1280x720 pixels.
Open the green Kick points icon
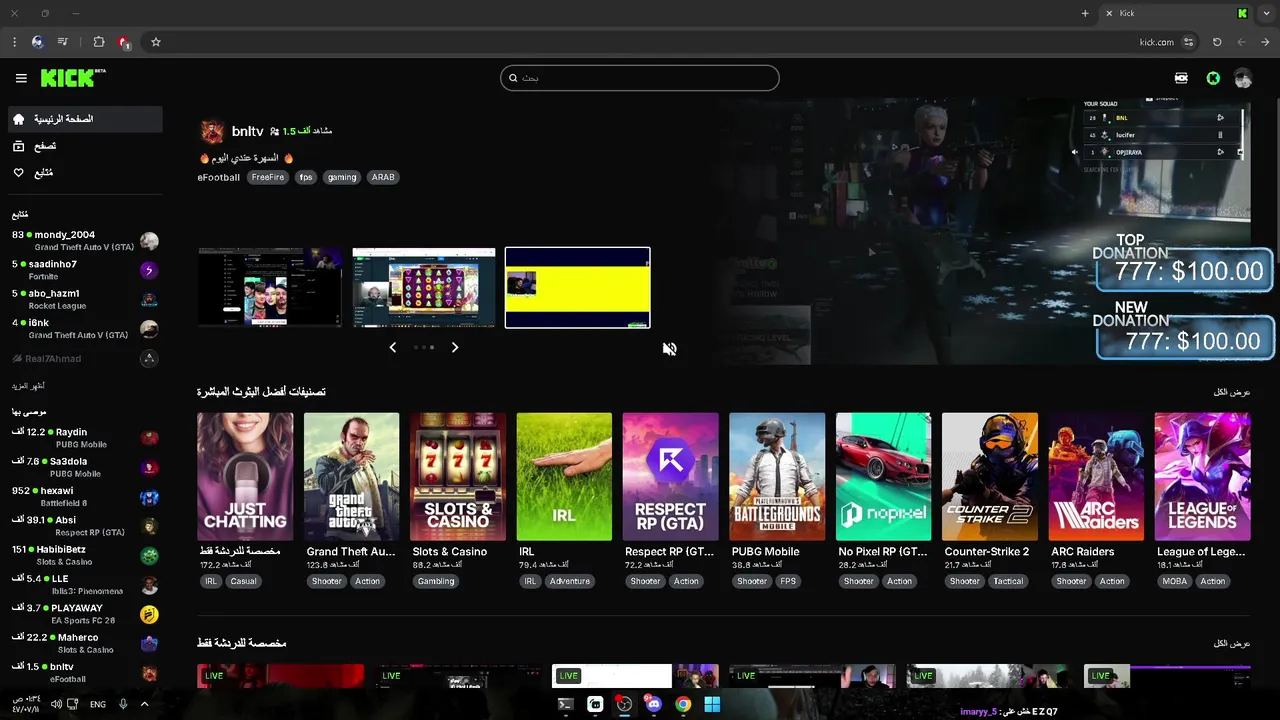click(1213, 78)
